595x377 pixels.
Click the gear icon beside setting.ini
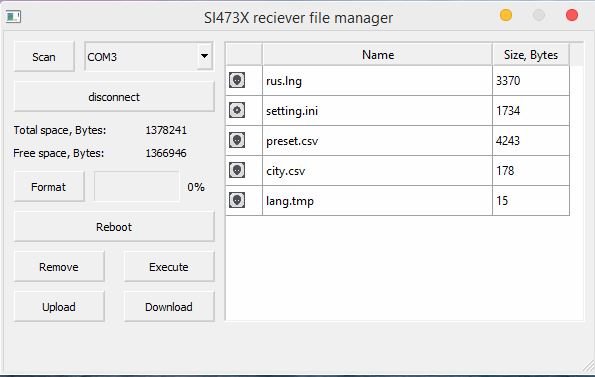tap(237, 110)
